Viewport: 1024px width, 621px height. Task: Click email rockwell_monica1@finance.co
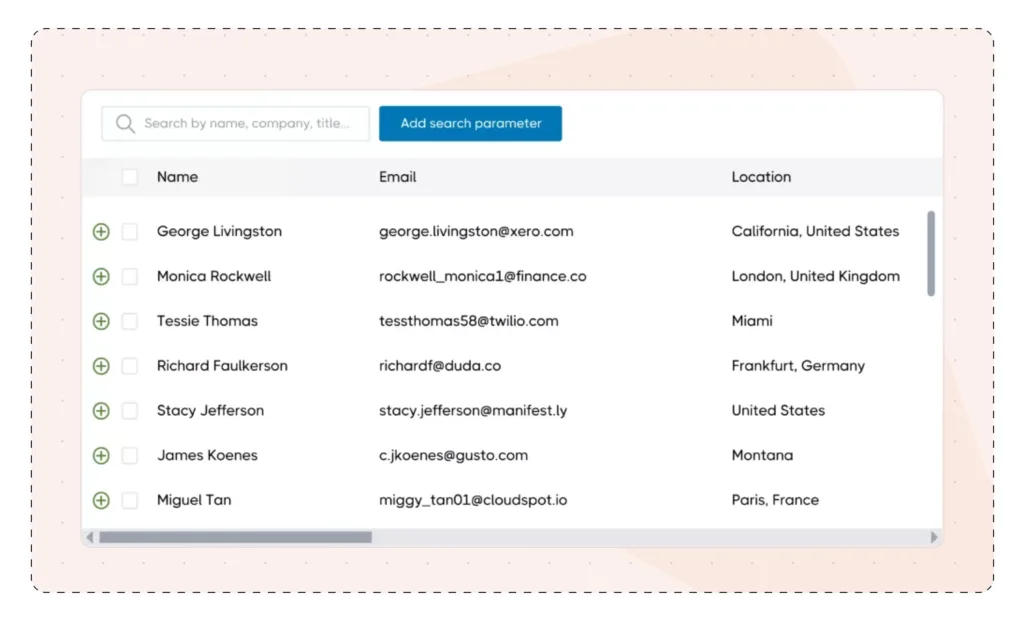tap(483, 276)
